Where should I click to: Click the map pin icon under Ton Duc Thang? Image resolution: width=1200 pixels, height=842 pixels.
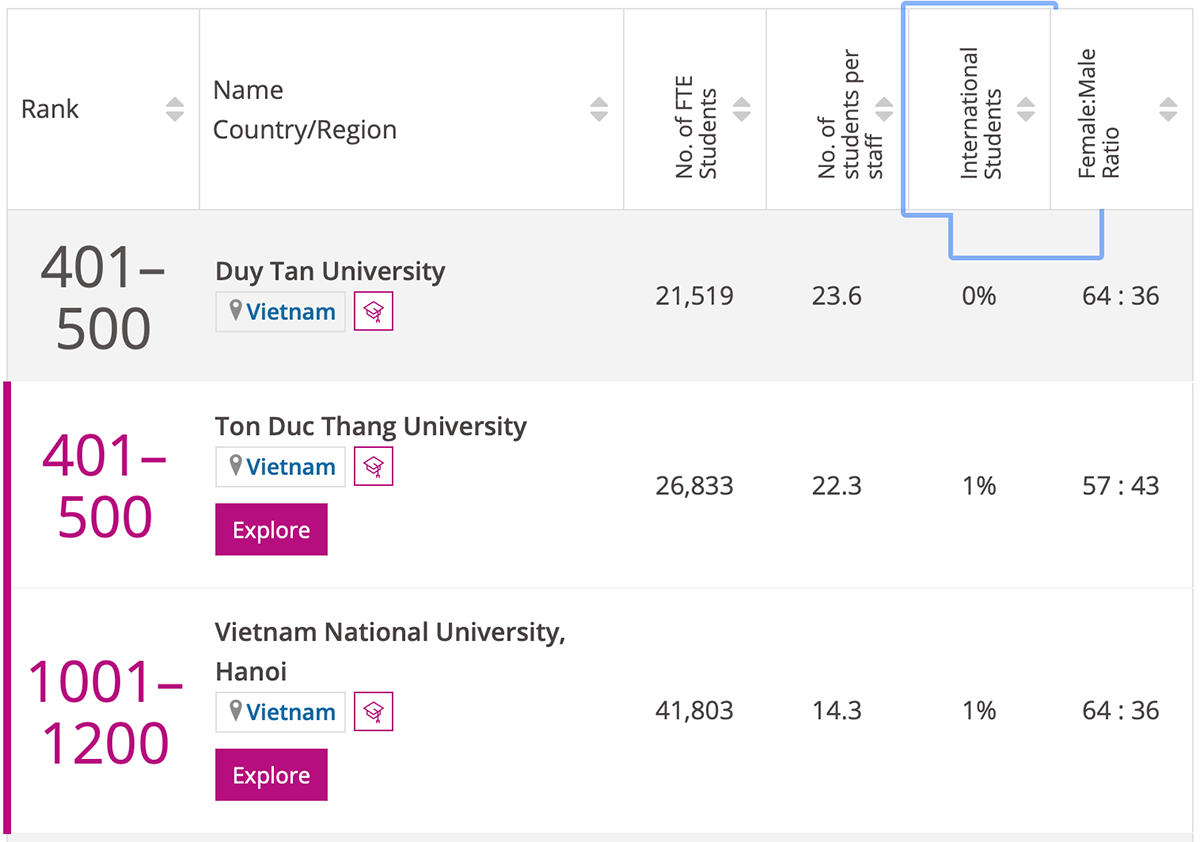click(x=236, y=466)
